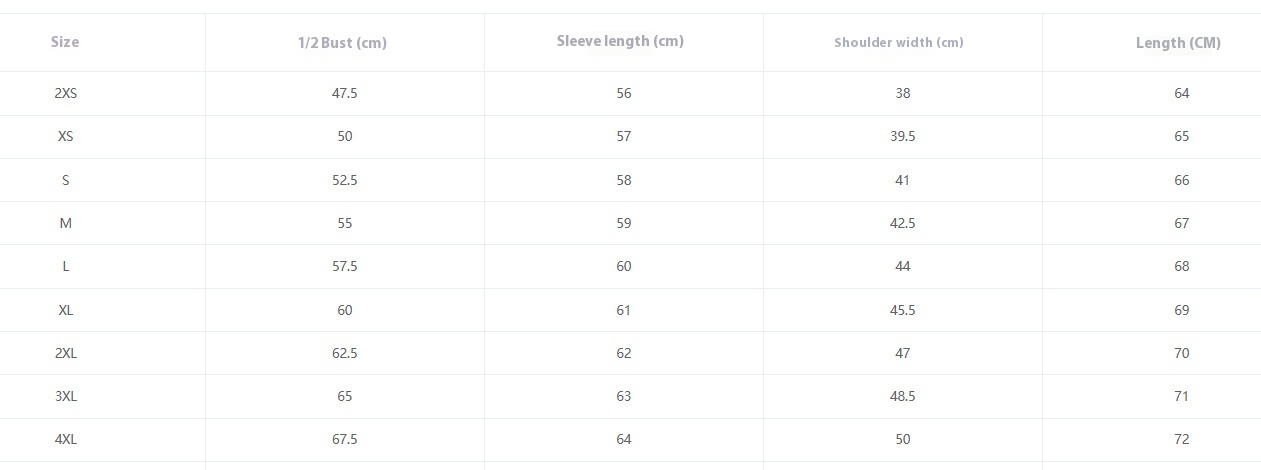Click the length value 72
1261x470 pixels.
coord(1182,439)
